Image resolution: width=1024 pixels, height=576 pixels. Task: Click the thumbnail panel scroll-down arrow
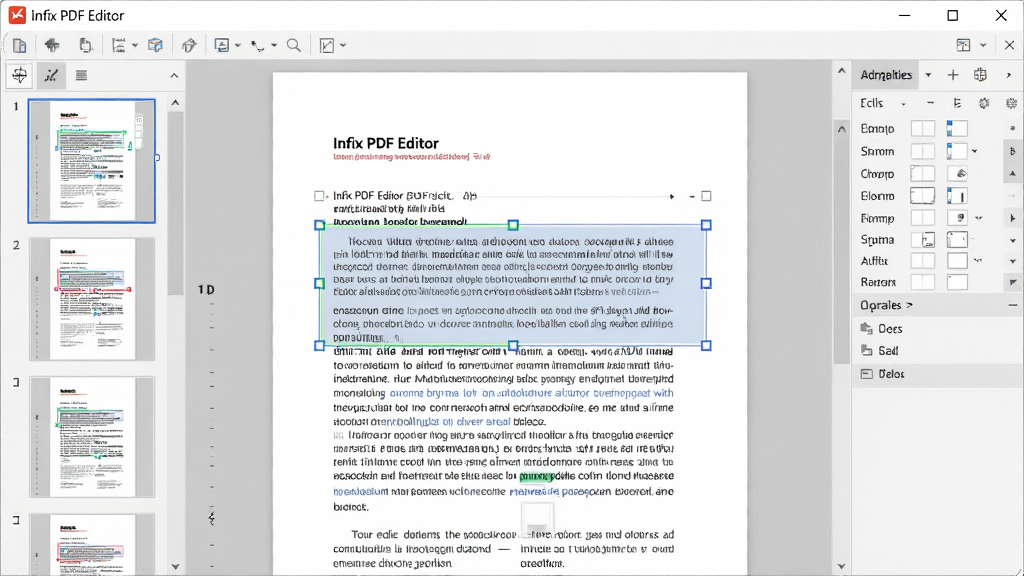pos(175,566)
